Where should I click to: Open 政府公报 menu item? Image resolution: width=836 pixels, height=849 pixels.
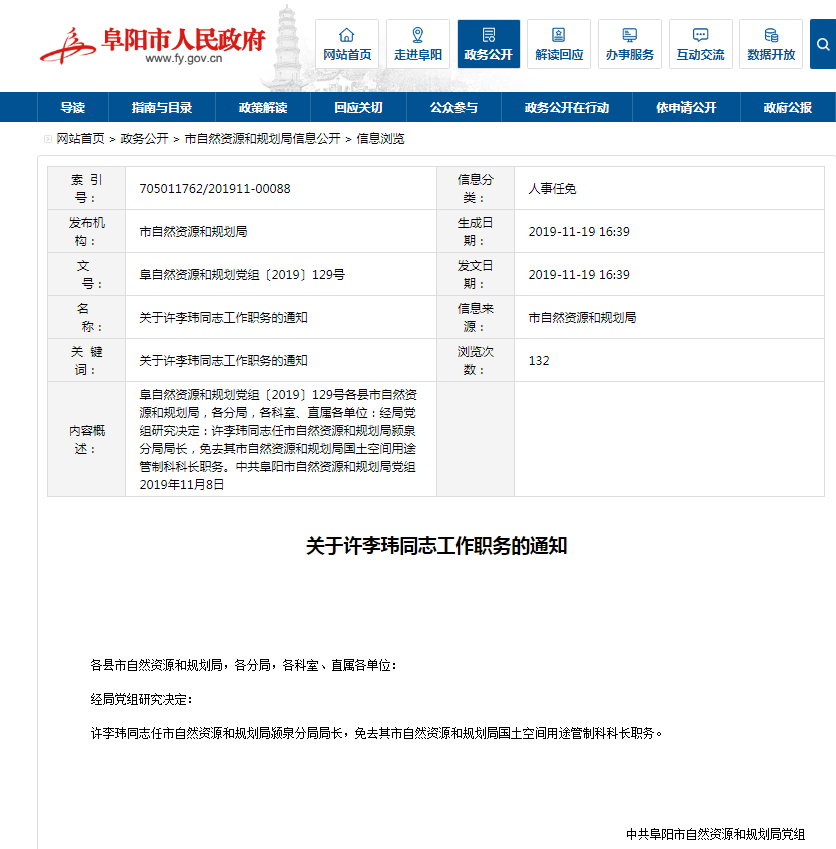click(788, 107)
